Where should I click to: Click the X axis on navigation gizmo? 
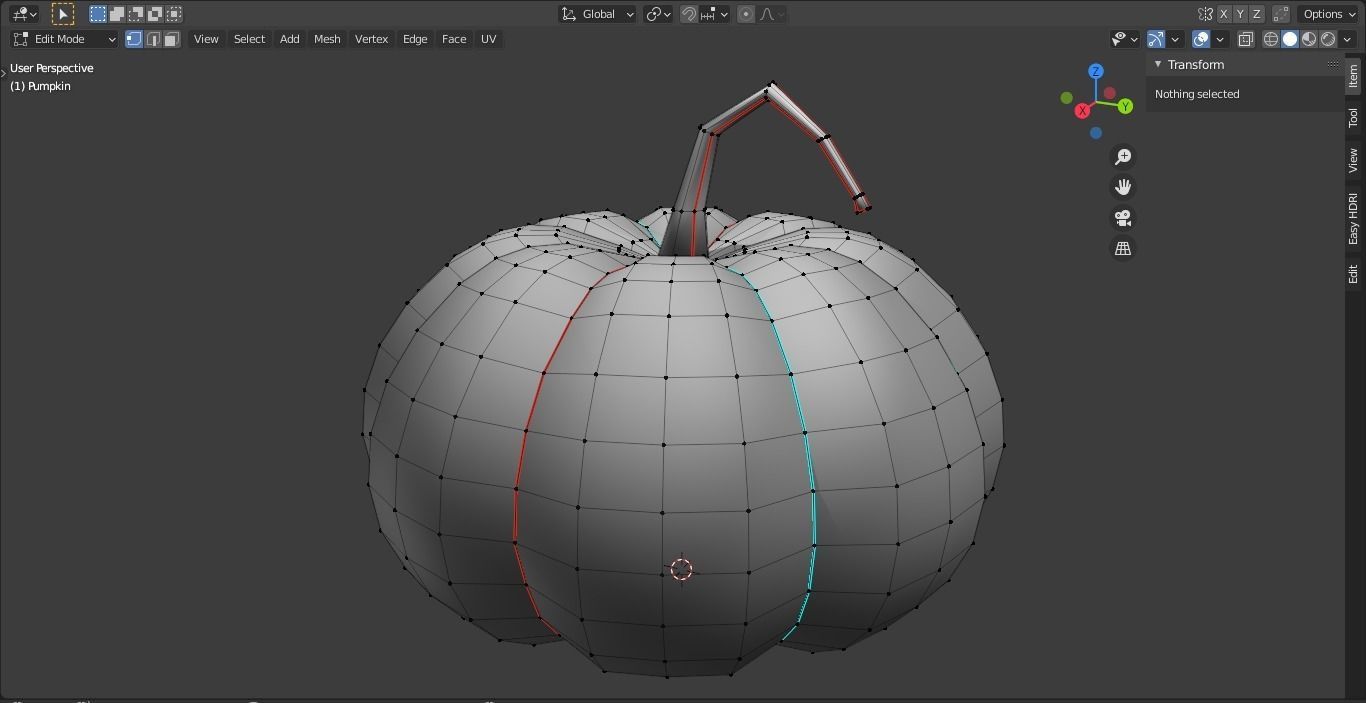(1082, 111)
